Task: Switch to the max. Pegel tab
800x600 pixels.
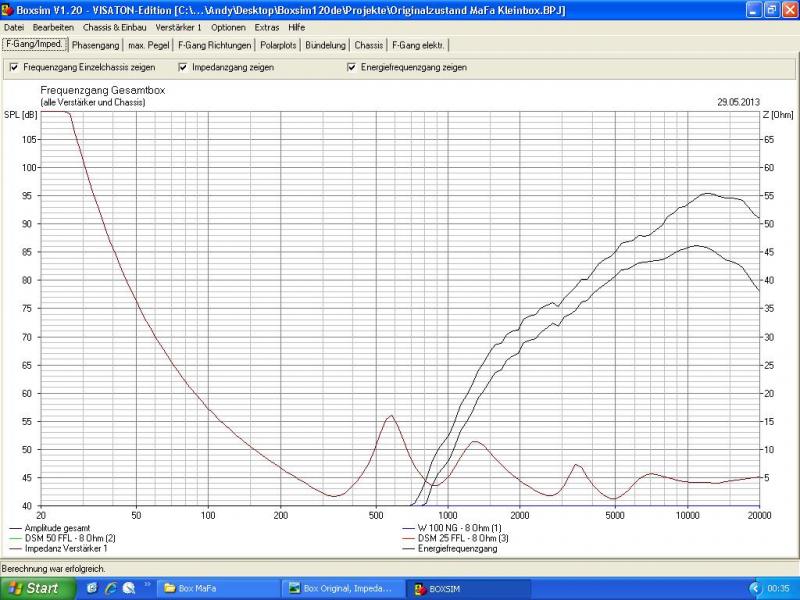Action: click(x=148, y=45)
